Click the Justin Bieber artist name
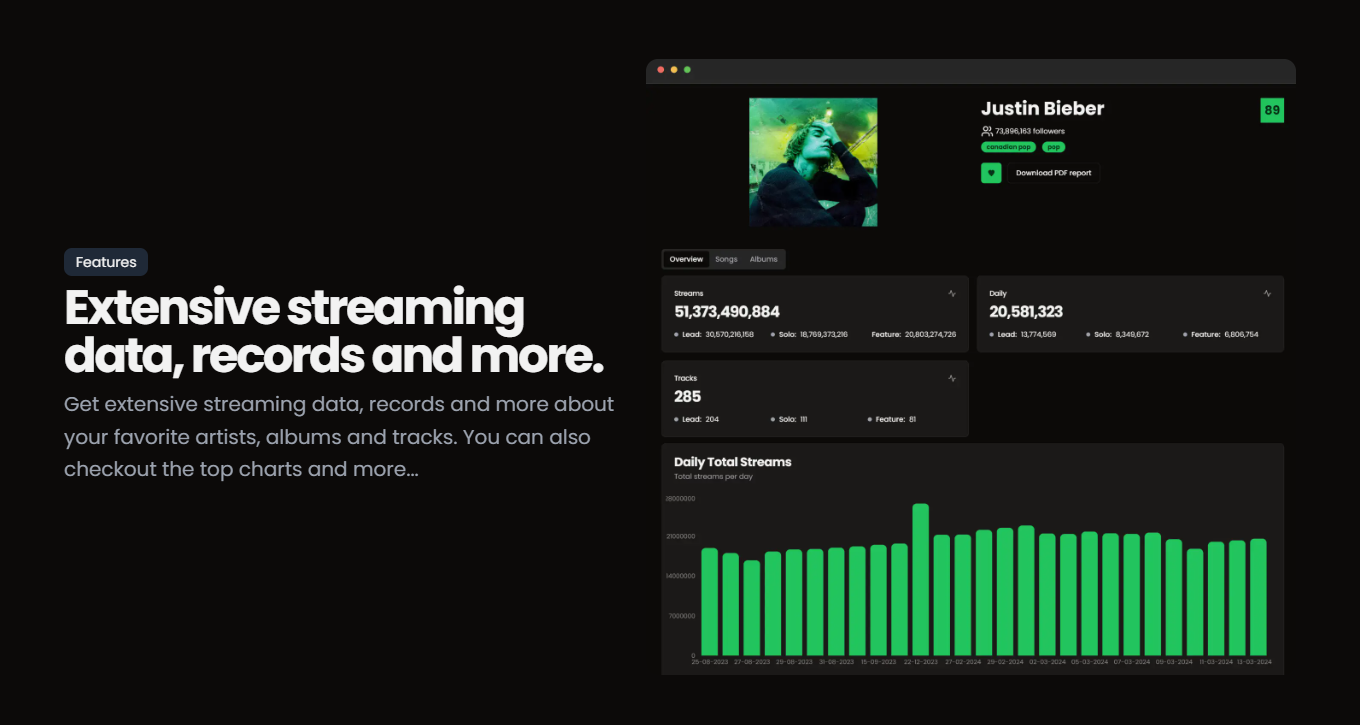This screenshot has height=725, width=1360. point(1043,109)
